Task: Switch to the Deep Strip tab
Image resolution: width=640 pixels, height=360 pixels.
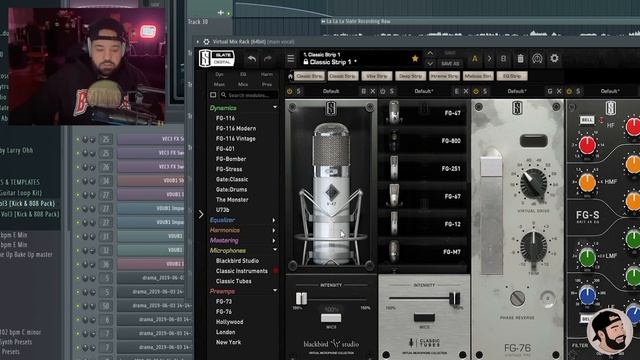Action: [x=410, y=76]
